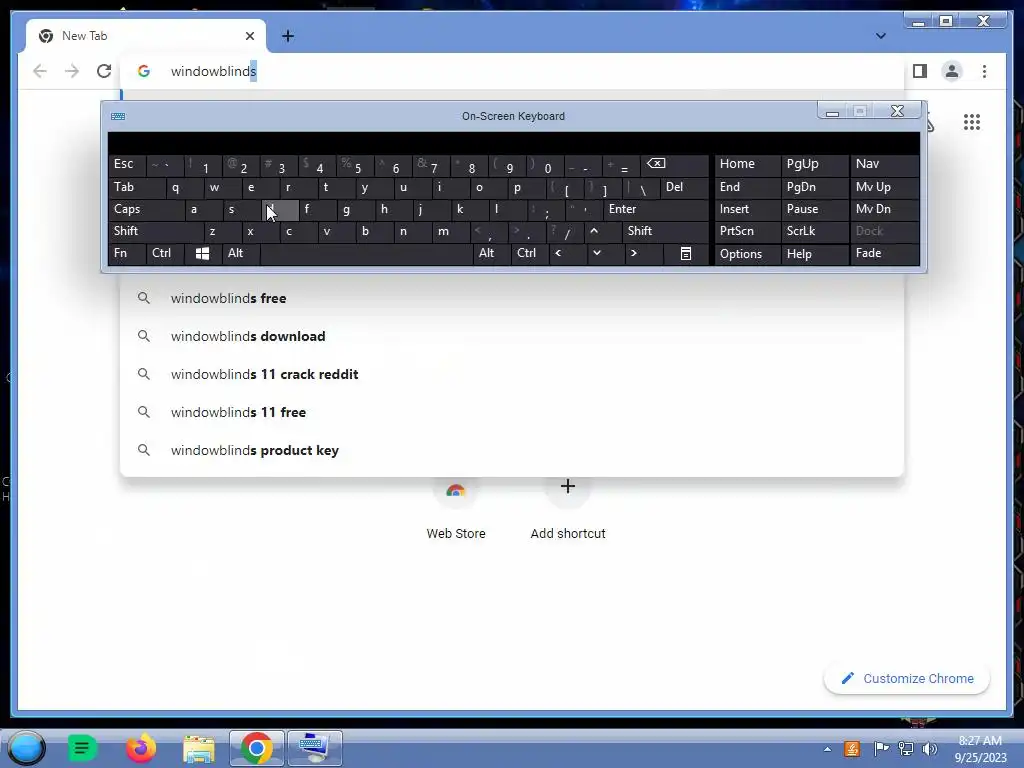Click the Windows logo key on the on-screen keyboard
Screen dimensions: 1024x768
pyautogui.click(x=202, y=253)
